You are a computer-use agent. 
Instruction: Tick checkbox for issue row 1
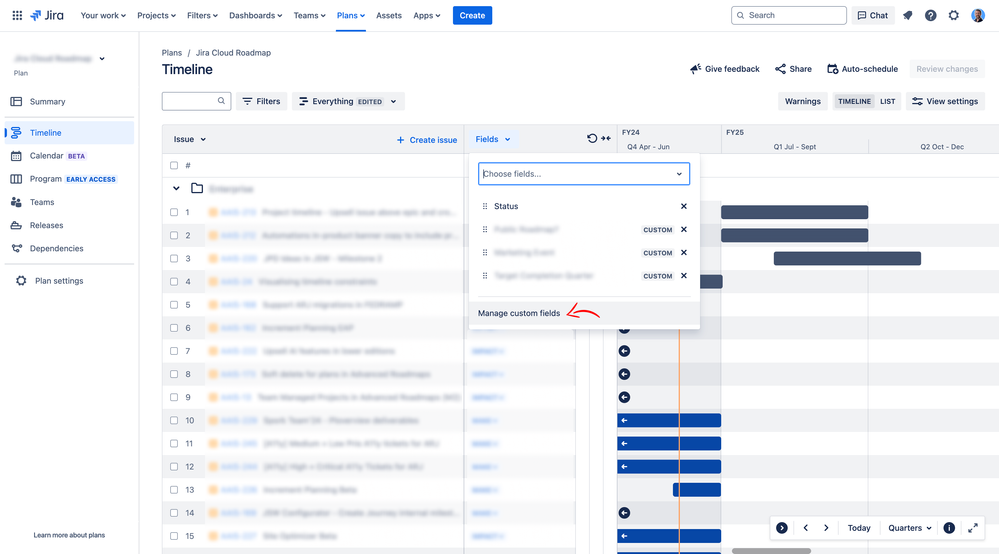click(x=174, y=212)
